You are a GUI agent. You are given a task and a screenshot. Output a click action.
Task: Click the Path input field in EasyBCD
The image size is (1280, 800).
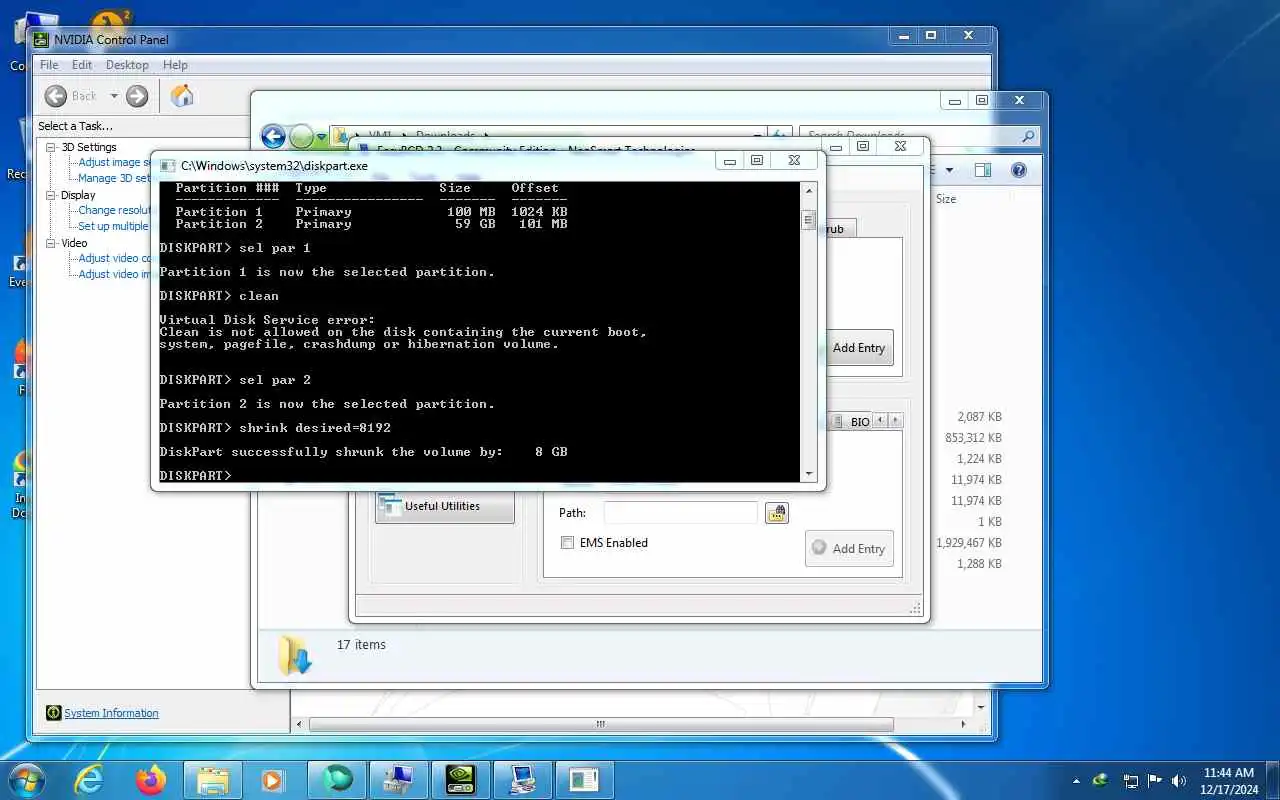pos(681,513)
